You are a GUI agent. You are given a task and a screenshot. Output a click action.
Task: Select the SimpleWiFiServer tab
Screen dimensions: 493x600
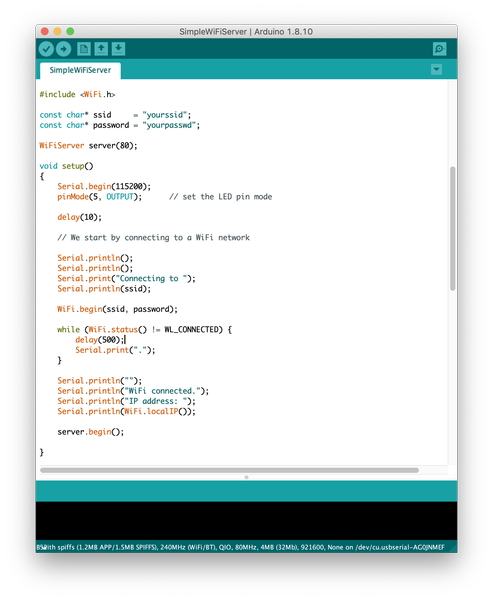[80, 70]
